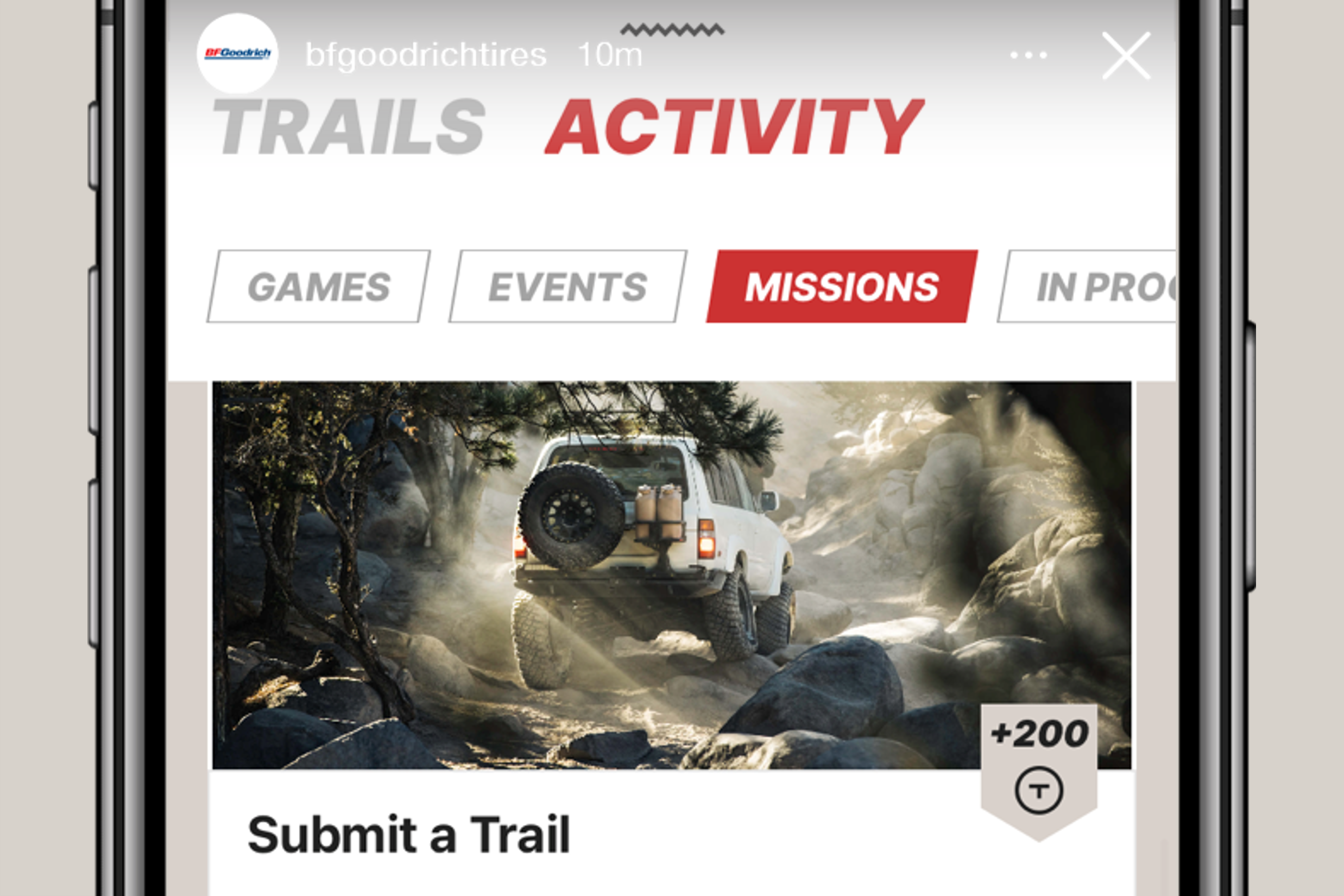Close the story with the X icon
The width and height of the screenshot is (1344, 896).
coord(1126,55)
